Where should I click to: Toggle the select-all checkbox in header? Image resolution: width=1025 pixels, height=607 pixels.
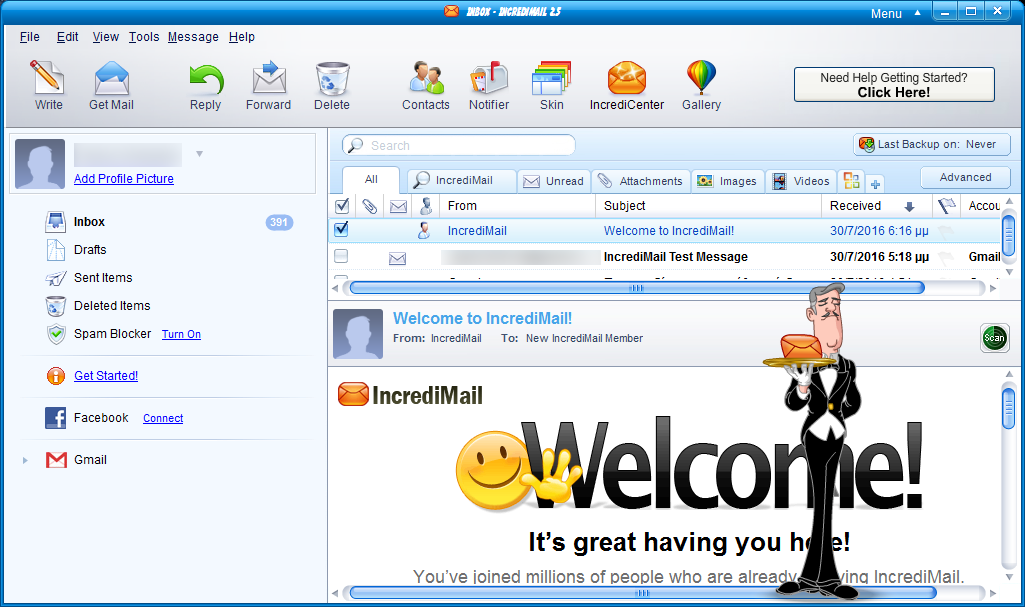341,206
